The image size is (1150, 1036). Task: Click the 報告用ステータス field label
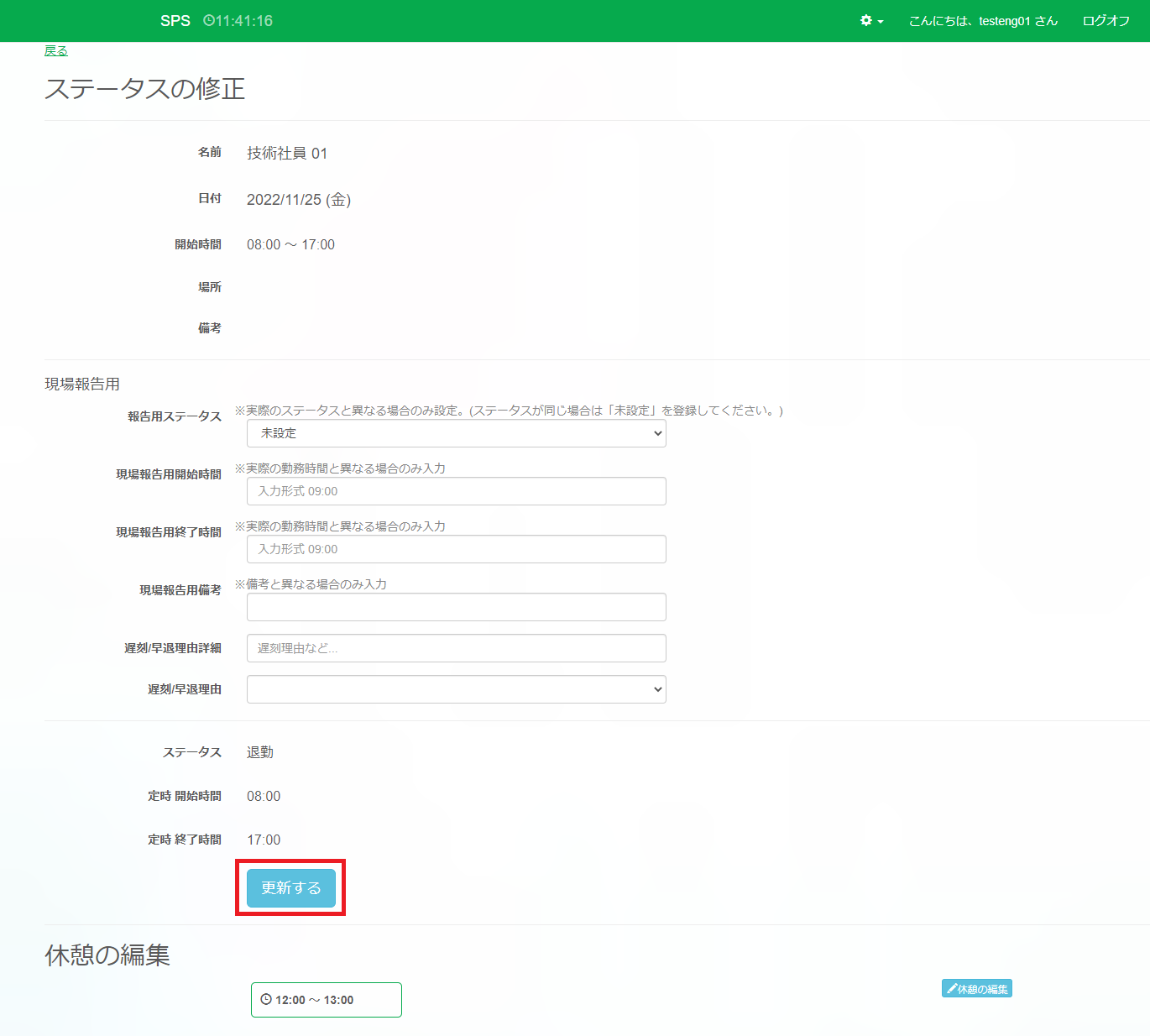pyautogui.click(x=174, y=416)
